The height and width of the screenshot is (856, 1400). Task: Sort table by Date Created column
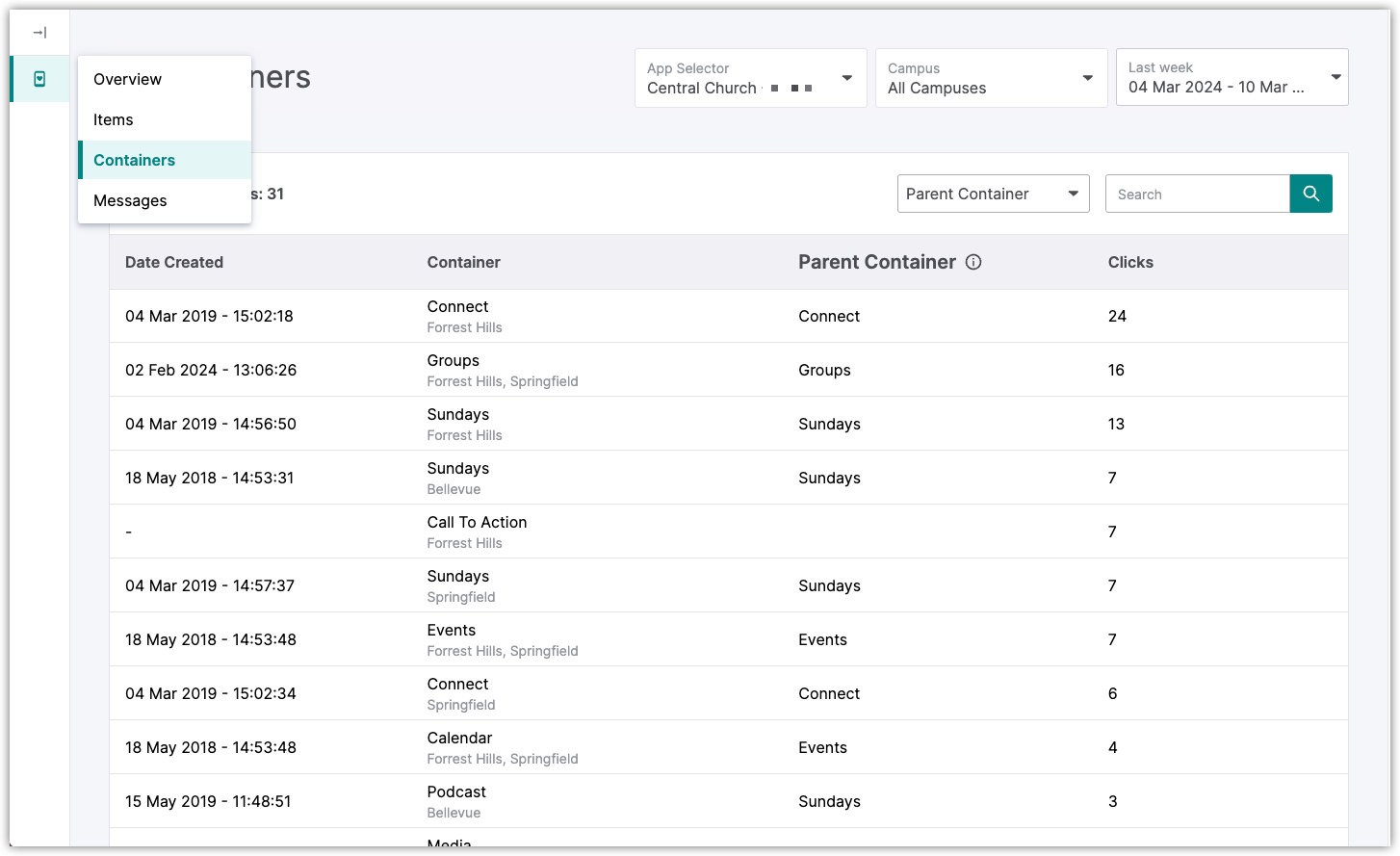point(174,262)
